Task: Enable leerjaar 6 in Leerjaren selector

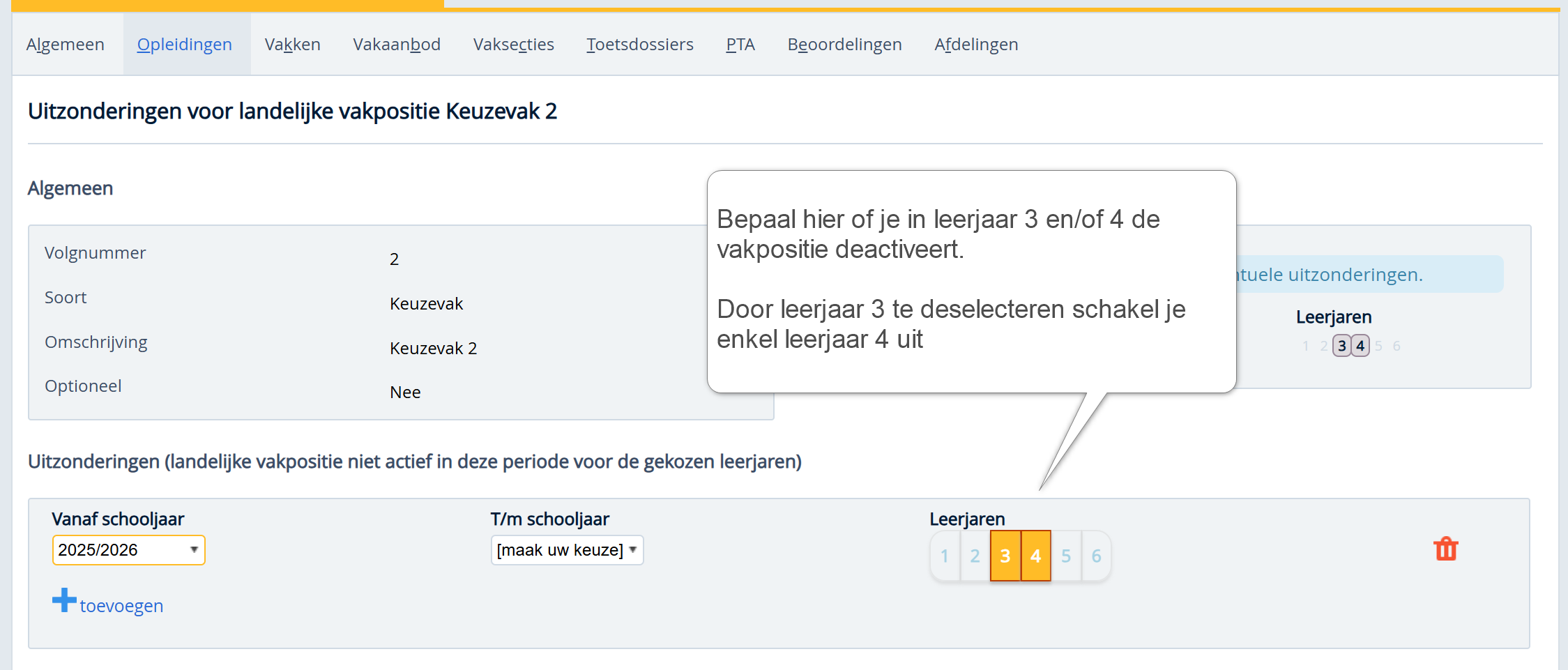Action: pyautogui.click(x=1096, y=556)
